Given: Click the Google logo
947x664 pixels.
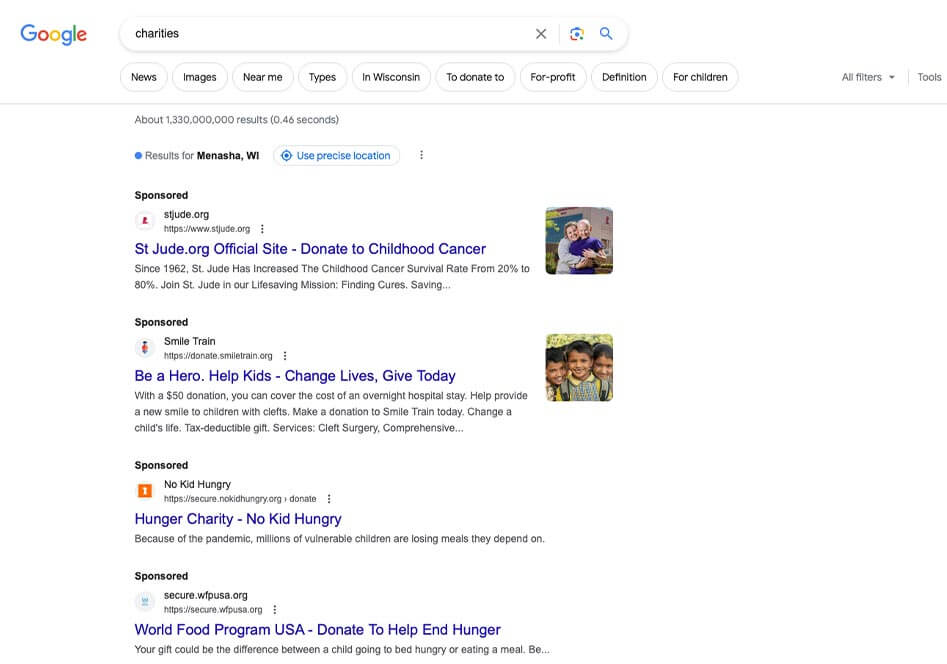Looking at the screenshot, I should [x=54, y=34].
